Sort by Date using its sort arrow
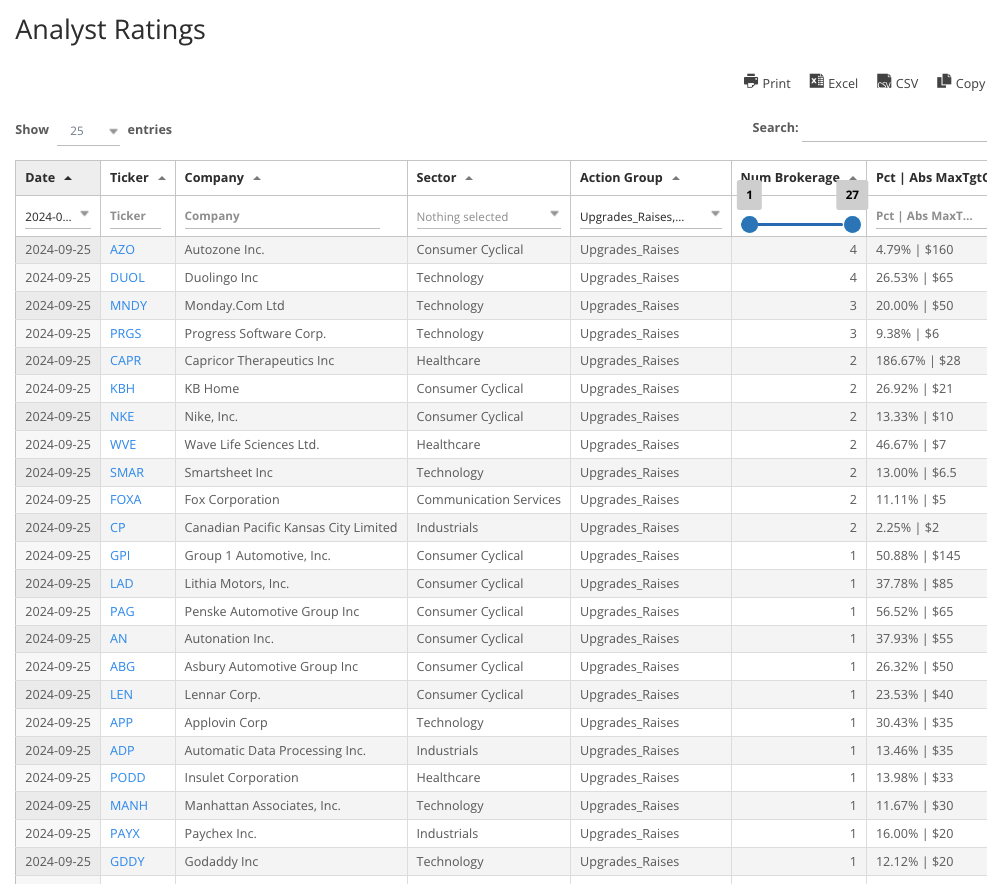The image size is (999, 884). pyautogui.click(x=69, y=177)
